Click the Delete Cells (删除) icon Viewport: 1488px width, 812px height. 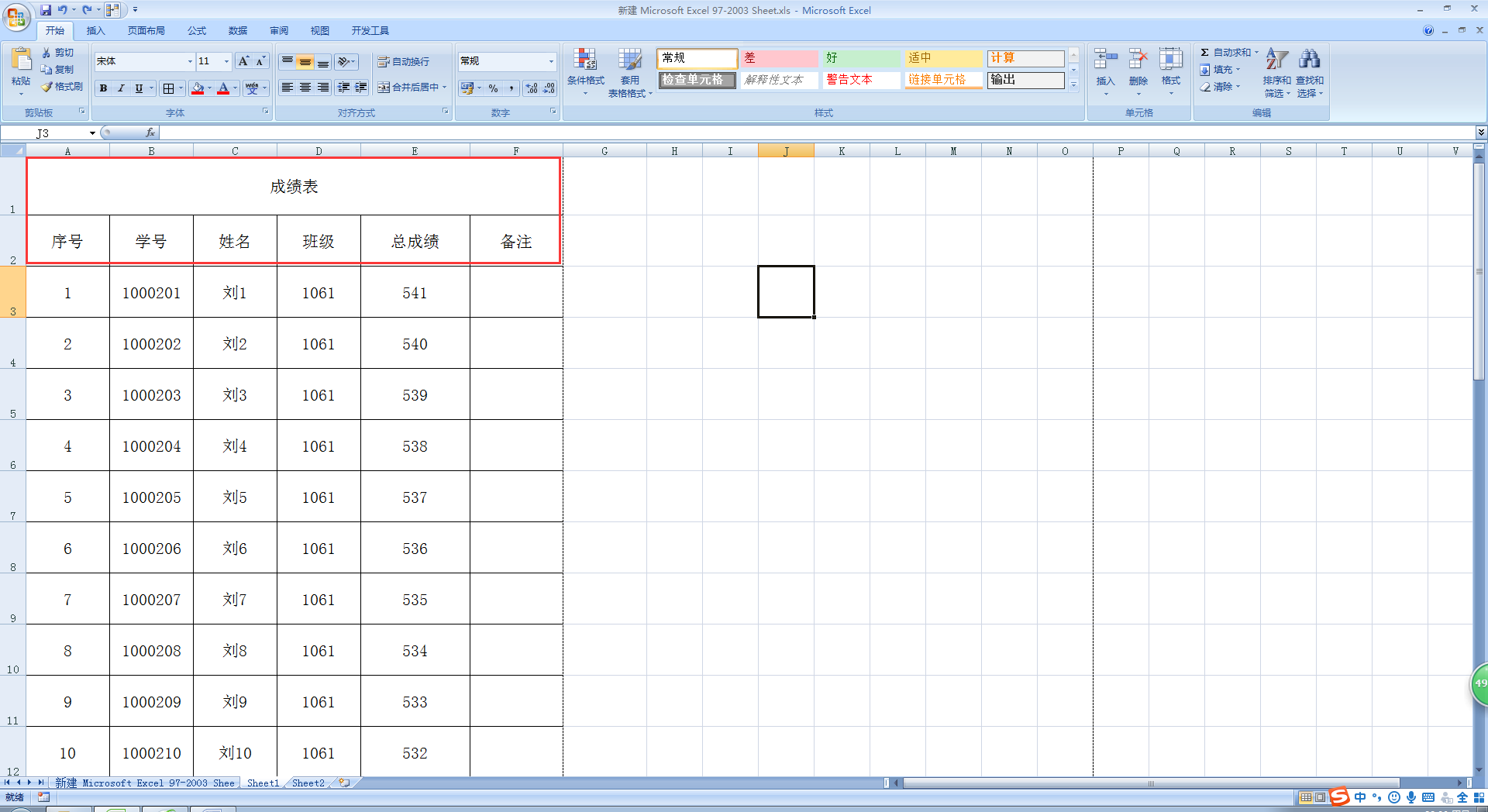pyautogui.click(x=1138, y=70)
